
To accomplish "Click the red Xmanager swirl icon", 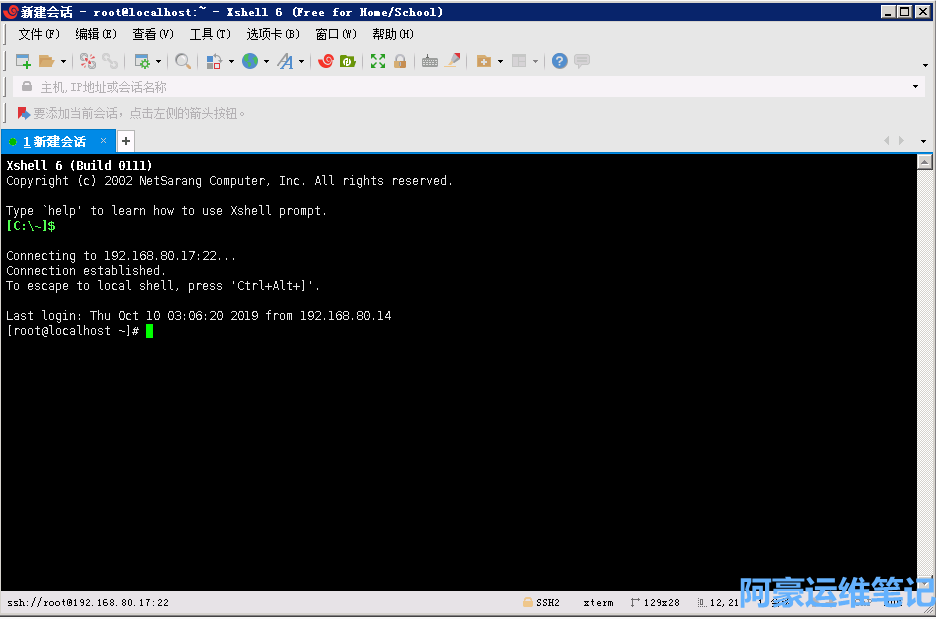I will (325, 61).
